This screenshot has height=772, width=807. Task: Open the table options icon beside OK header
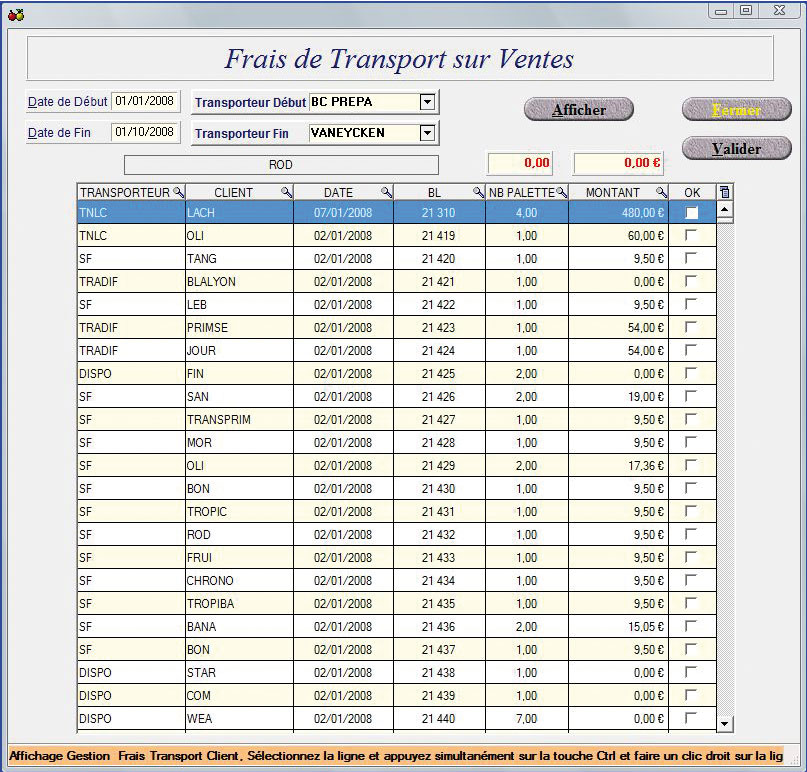coord(725,192)
